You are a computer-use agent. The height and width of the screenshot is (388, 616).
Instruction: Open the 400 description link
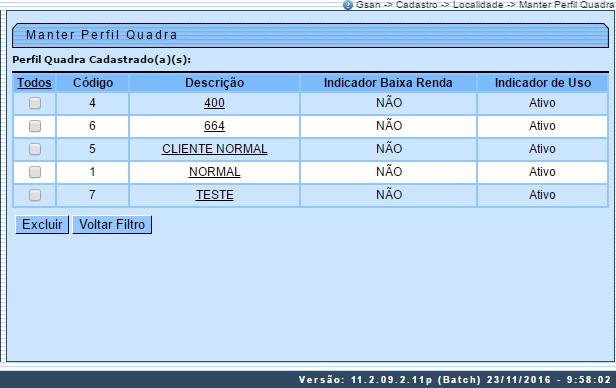pos(214,103)
